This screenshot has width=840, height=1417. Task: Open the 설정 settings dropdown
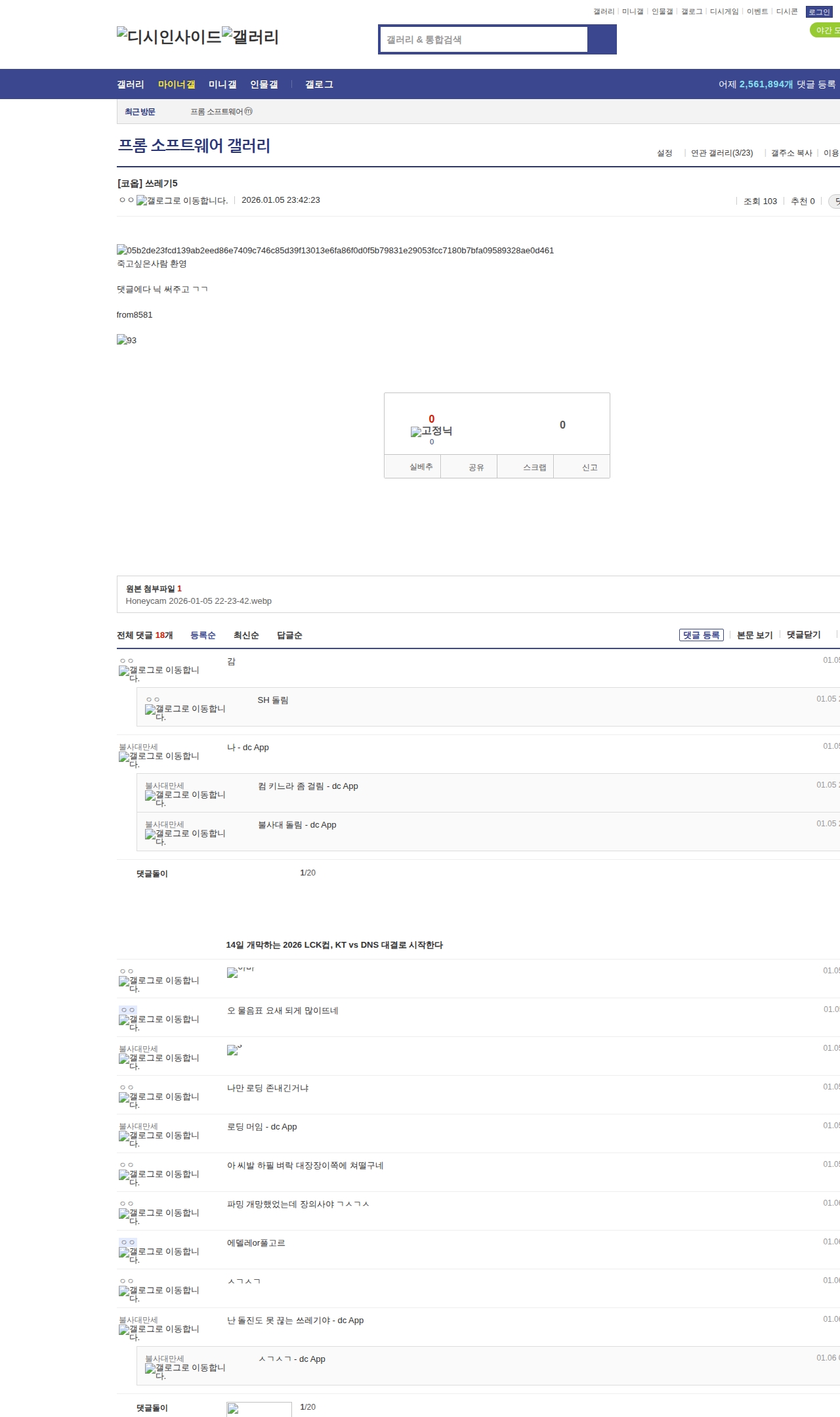pyautogui.click(x=664, y=153)
